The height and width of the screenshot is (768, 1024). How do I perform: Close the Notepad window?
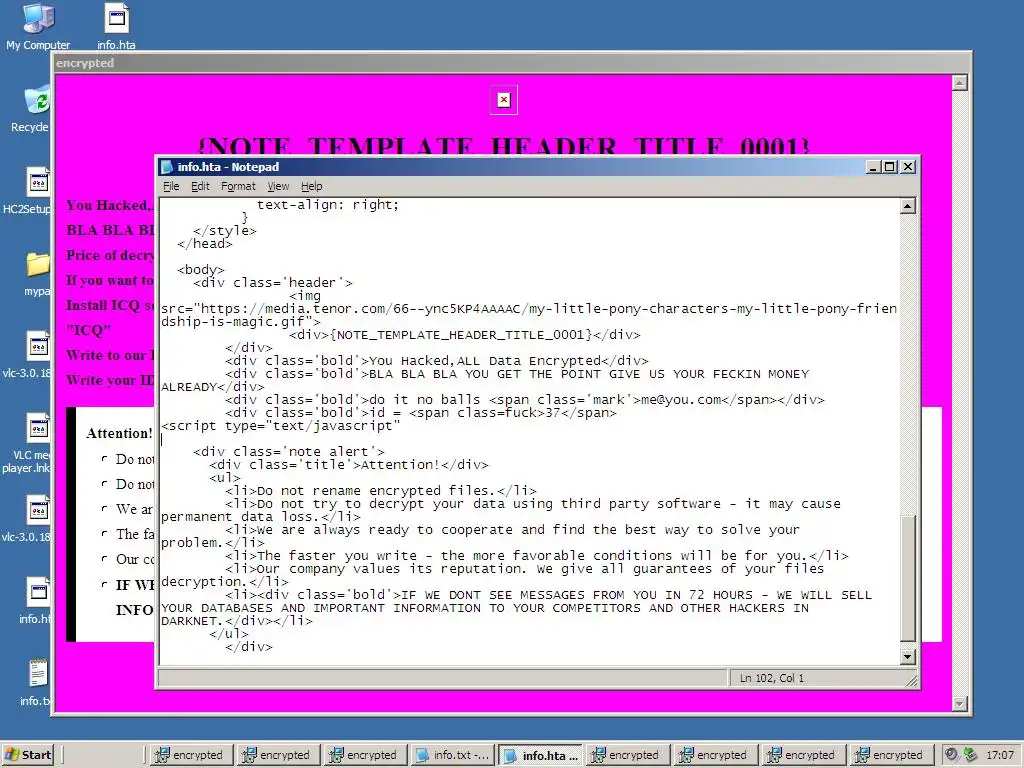(908, 167)
